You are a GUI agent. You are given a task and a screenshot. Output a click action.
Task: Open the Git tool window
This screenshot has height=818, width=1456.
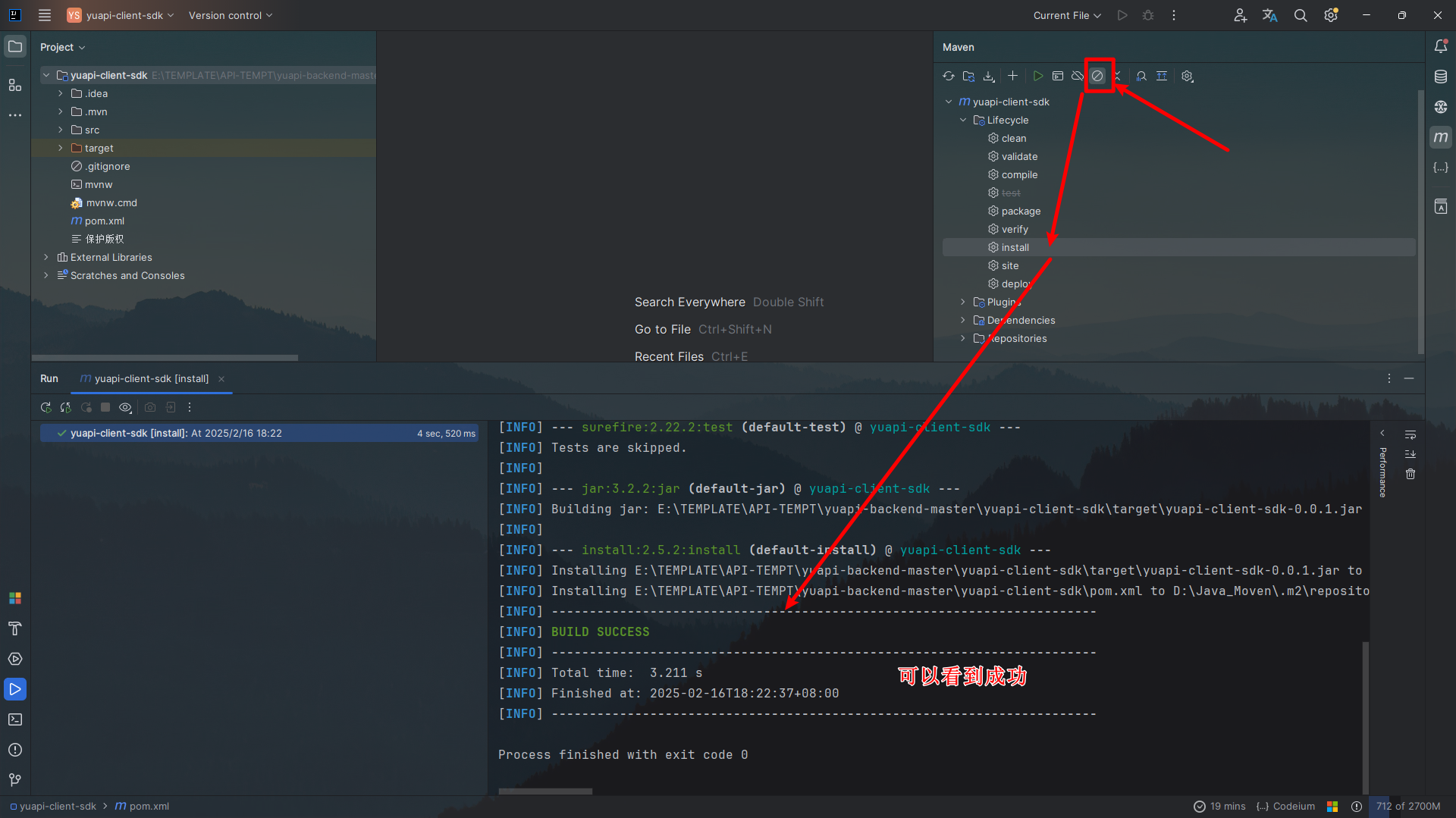(x=15, y=780)
